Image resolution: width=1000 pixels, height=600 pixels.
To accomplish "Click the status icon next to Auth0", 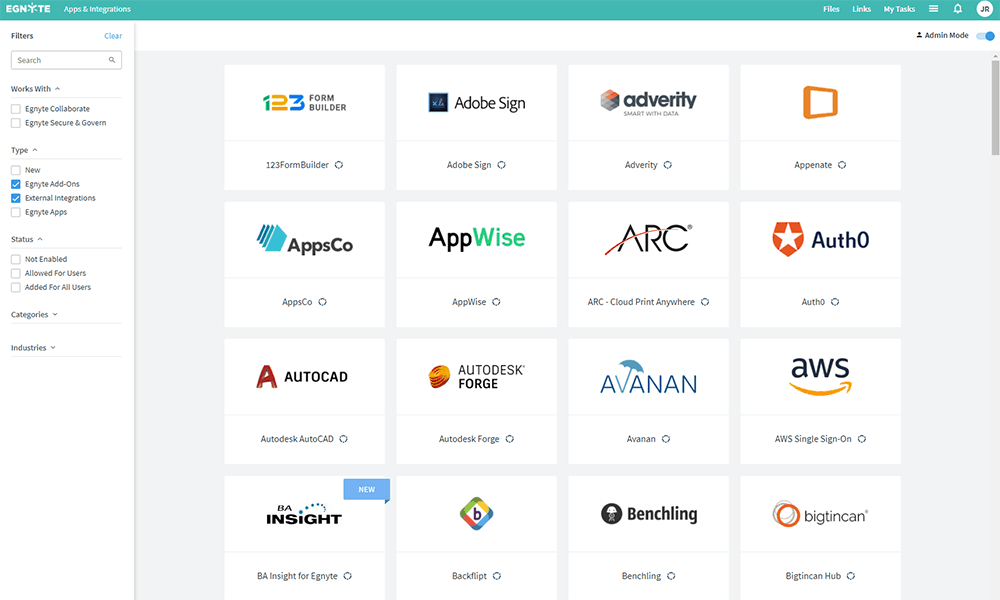I will [835, 302].
